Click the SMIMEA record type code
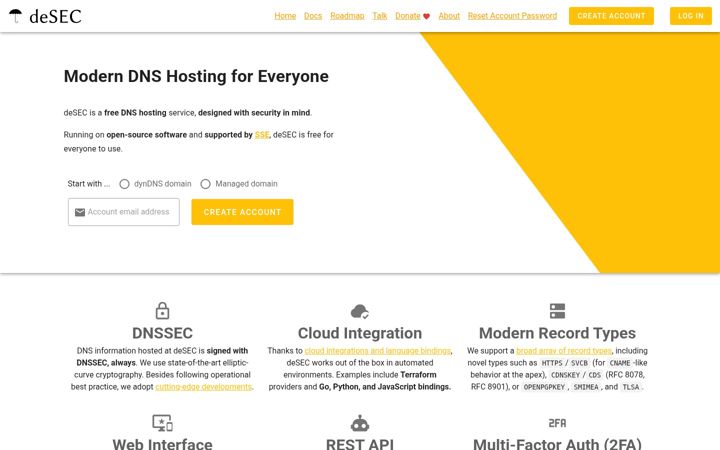This screenshot has width=720, height=450. click(x=586, y=387)
